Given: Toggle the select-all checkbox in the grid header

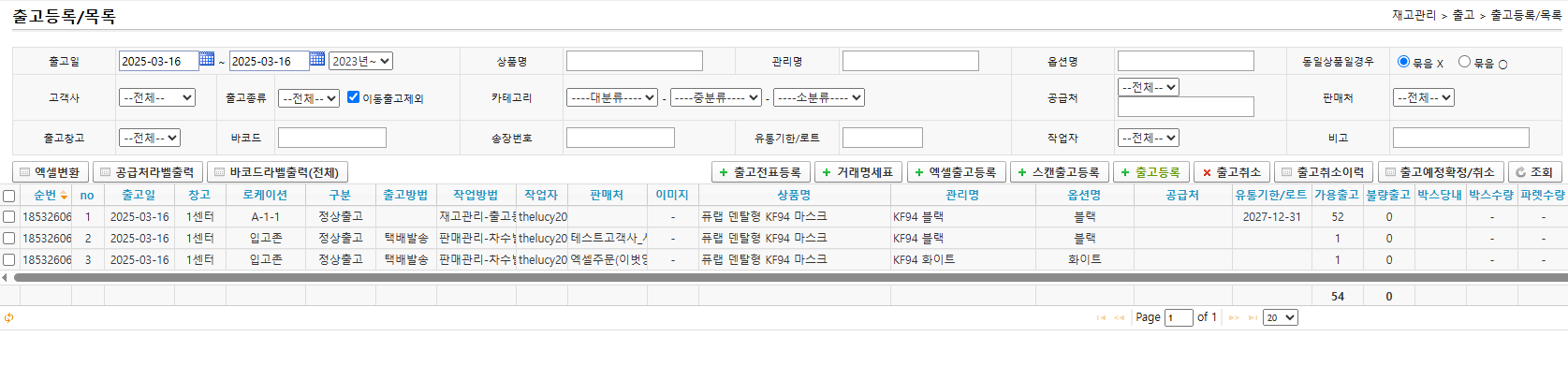Looking at the screenshot, I should pyautogui.click(x=9, y=196).
